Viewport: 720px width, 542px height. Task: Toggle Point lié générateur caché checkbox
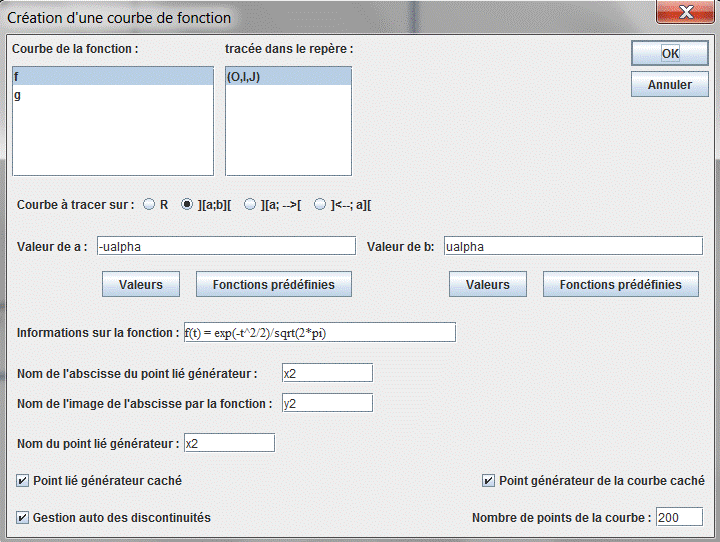(22, 481)
